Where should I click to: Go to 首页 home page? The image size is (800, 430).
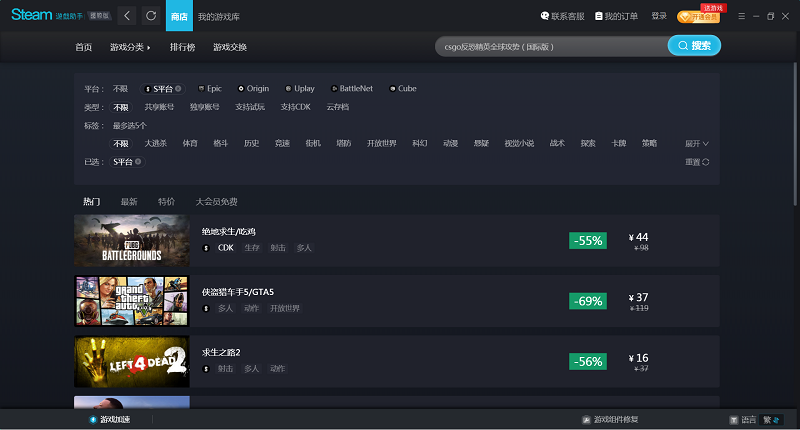tap(84, 47)
